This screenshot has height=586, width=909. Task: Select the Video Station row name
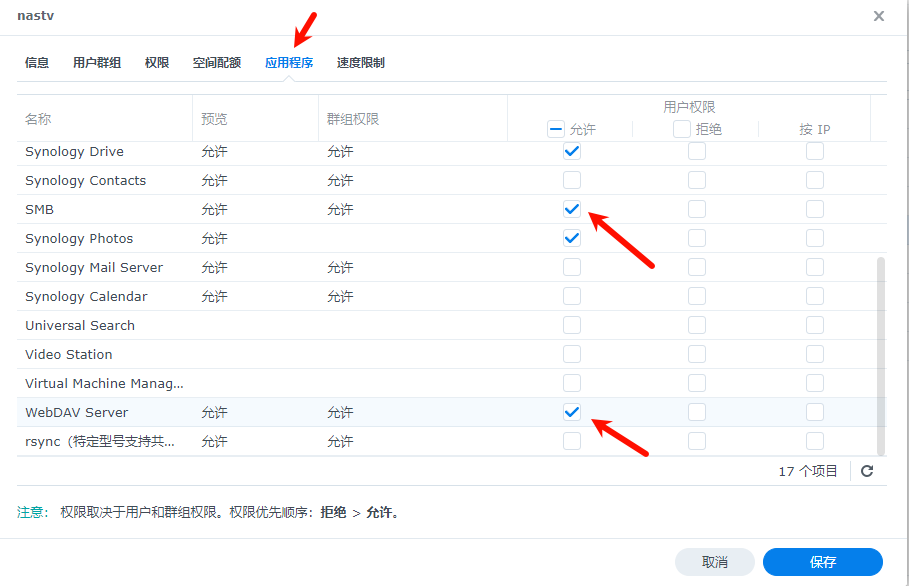pos(68,355)
